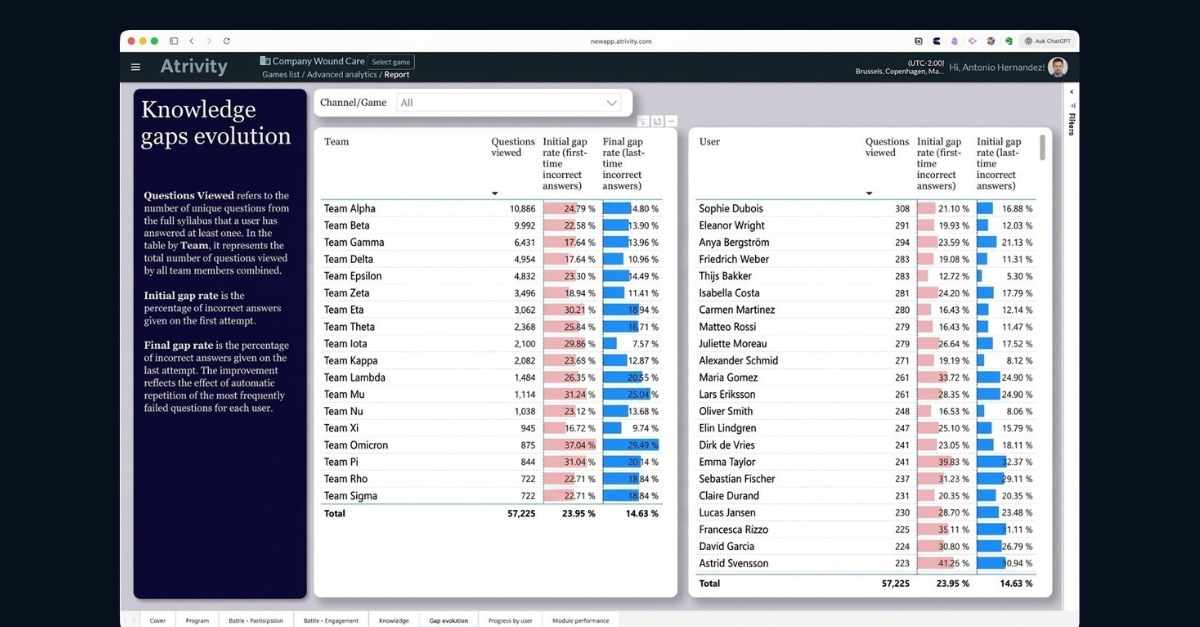Open more options ellipsis above Team table
The width and height of the screenshot is (1200, 627).
671,121
